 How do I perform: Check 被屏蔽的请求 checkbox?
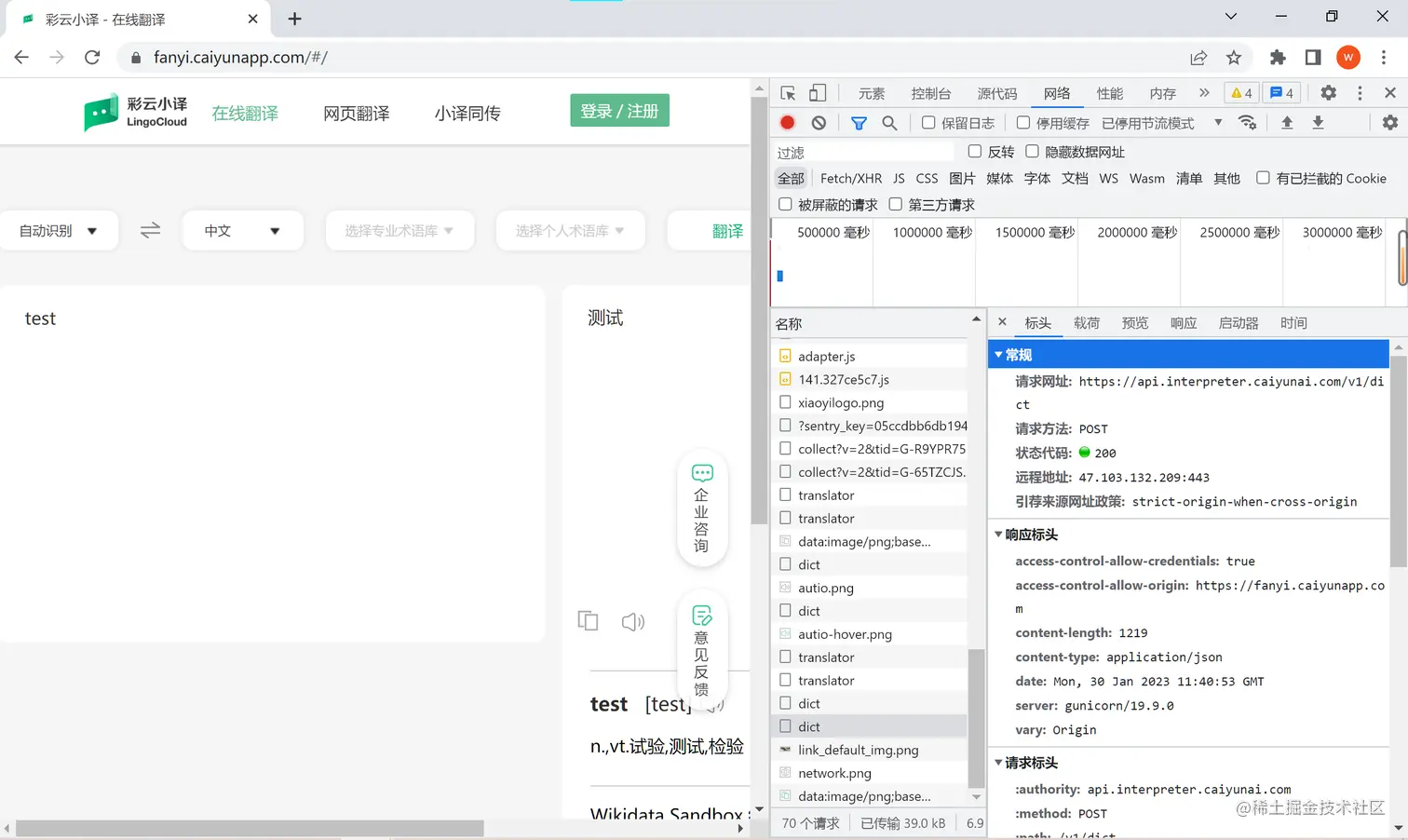point(785,204)
